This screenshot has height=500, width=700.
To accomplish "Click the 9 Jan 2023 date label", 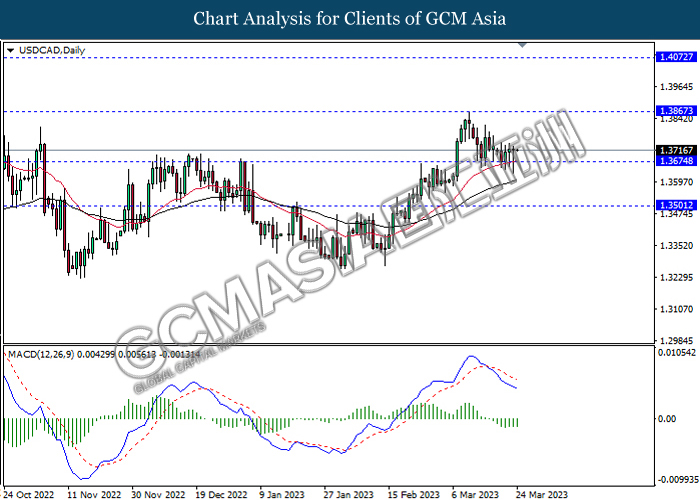I will (282, 495).
